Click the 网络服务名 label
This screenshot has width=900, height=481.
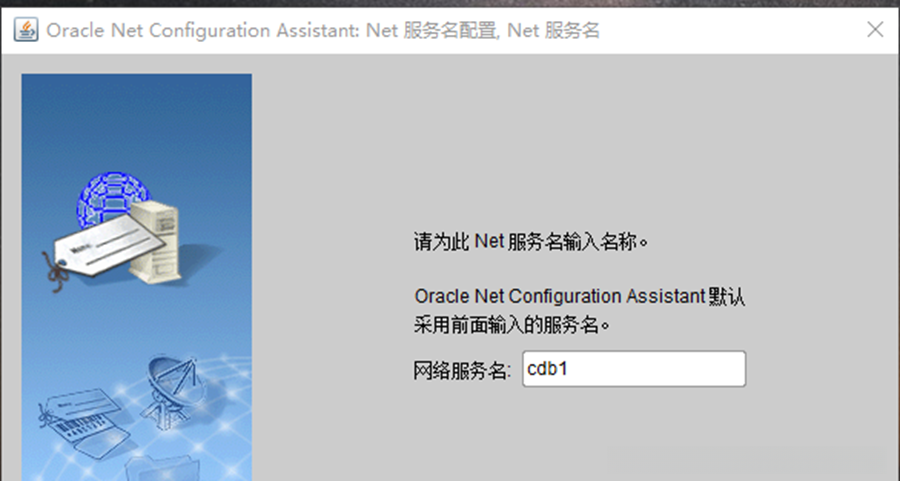pos(462,370)
